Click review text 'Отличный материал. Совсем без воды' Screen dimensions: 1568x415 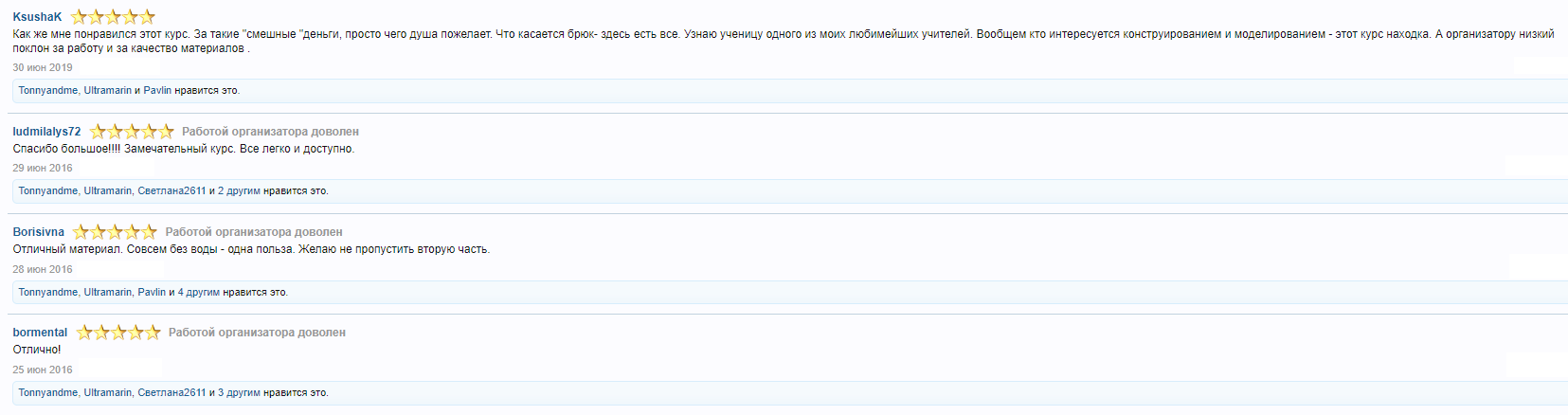[114, 249]
